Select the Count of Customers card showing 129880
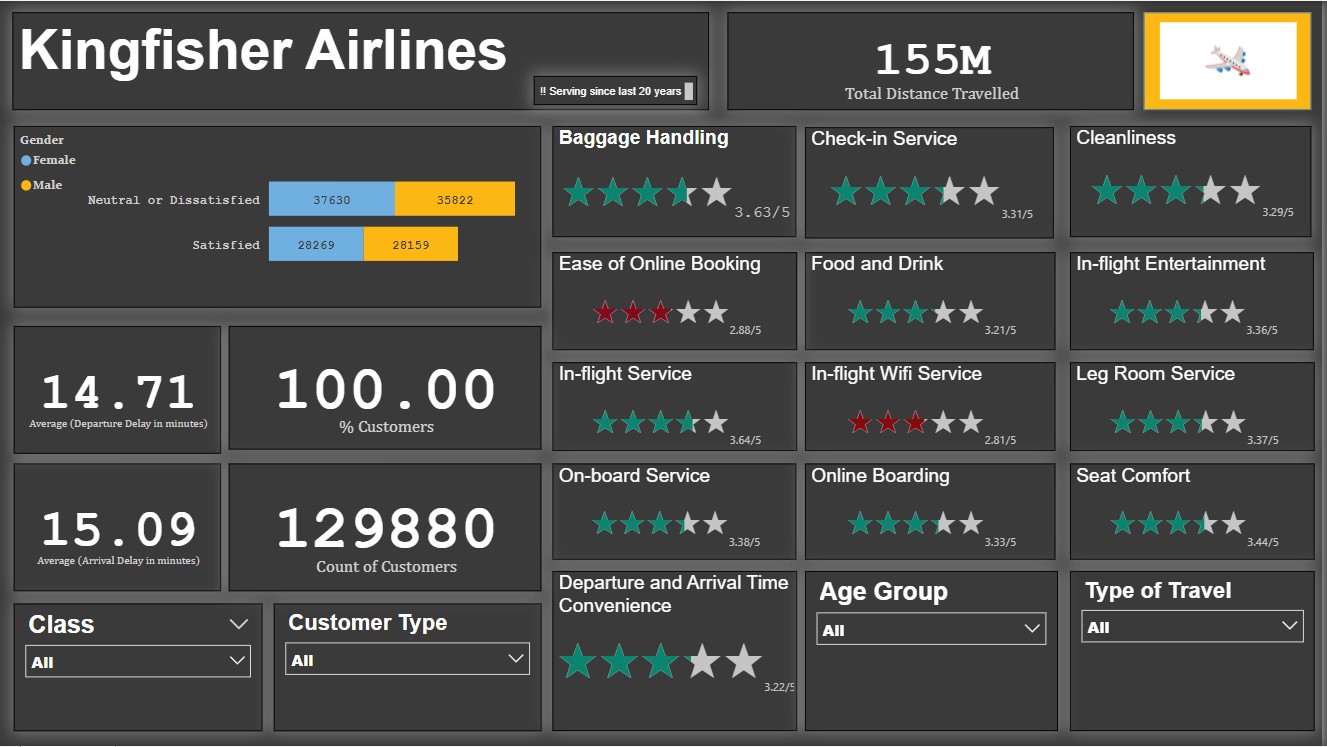This screenshot has width=1327, height=747. click(384, 527)
